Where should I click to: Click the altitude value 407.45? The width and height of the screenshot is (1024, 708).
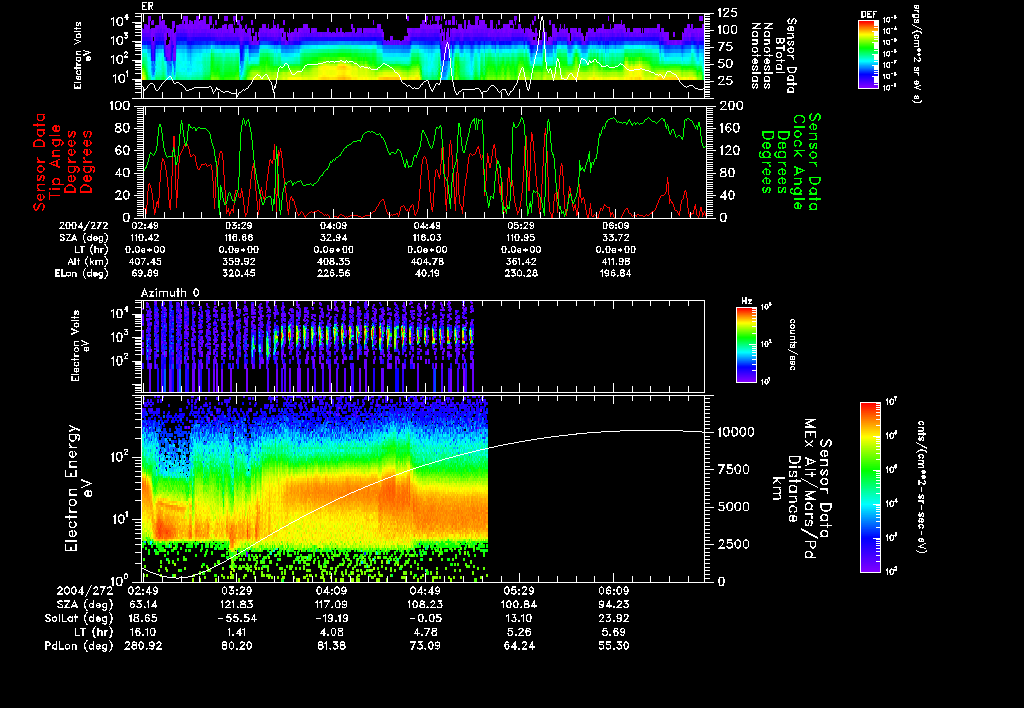(145, 260)
